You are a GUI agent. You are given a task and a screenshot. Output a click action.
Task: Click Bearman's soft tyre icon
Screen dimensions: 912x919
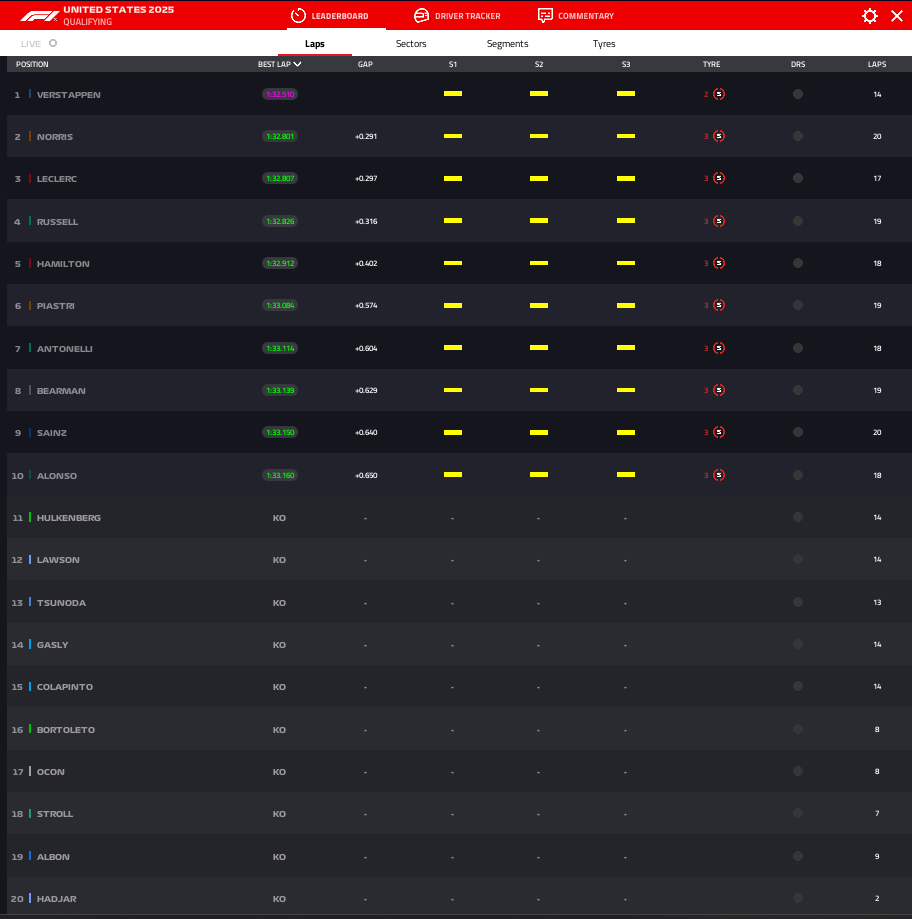[719, 390]
